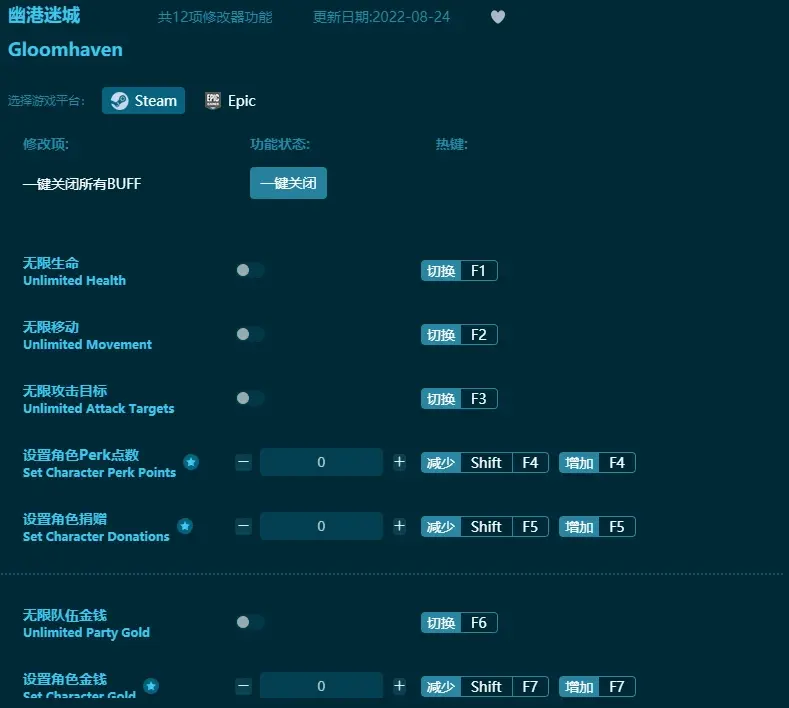Click the 幽港迷城 game title

44,16
